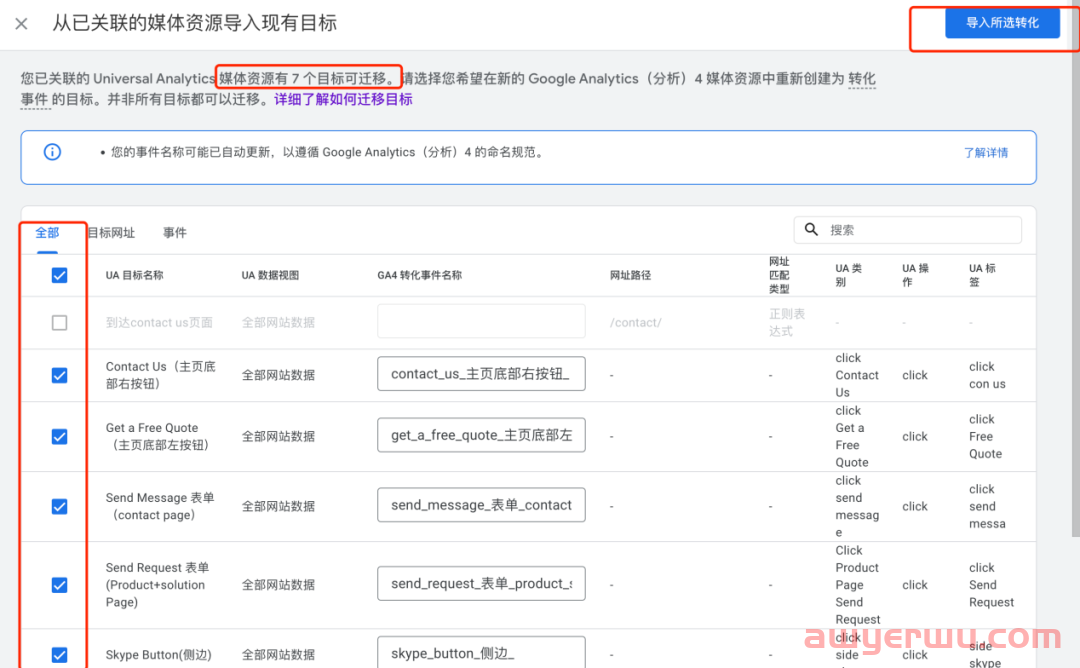Focus the 搜索 search field
The width and height of the screenshot is (1080, 668).
click(920, 230)
